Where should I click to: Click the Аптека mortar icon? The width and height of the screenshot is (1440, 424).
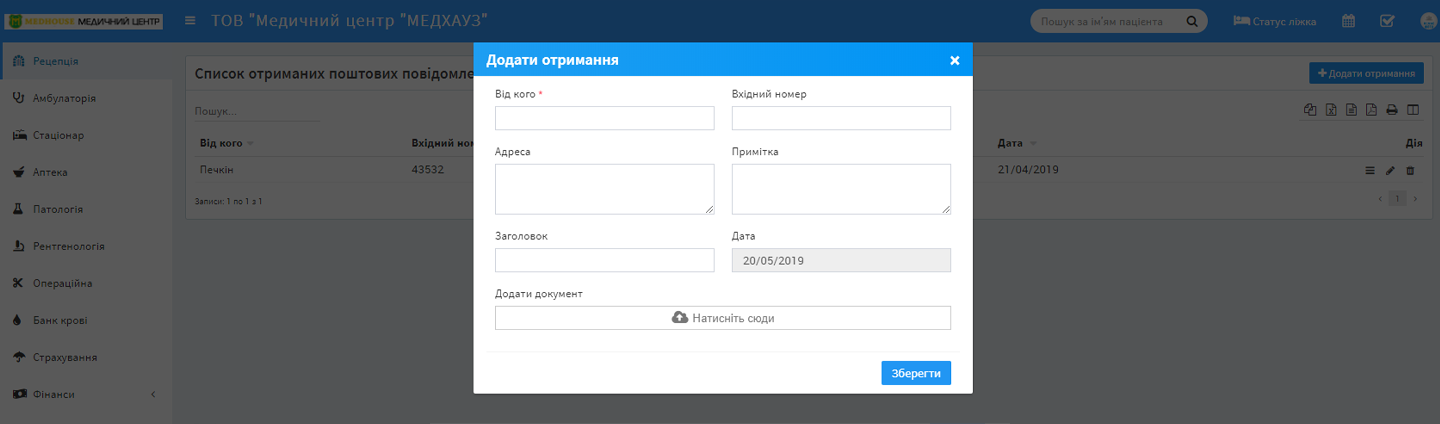click(18, 172)
